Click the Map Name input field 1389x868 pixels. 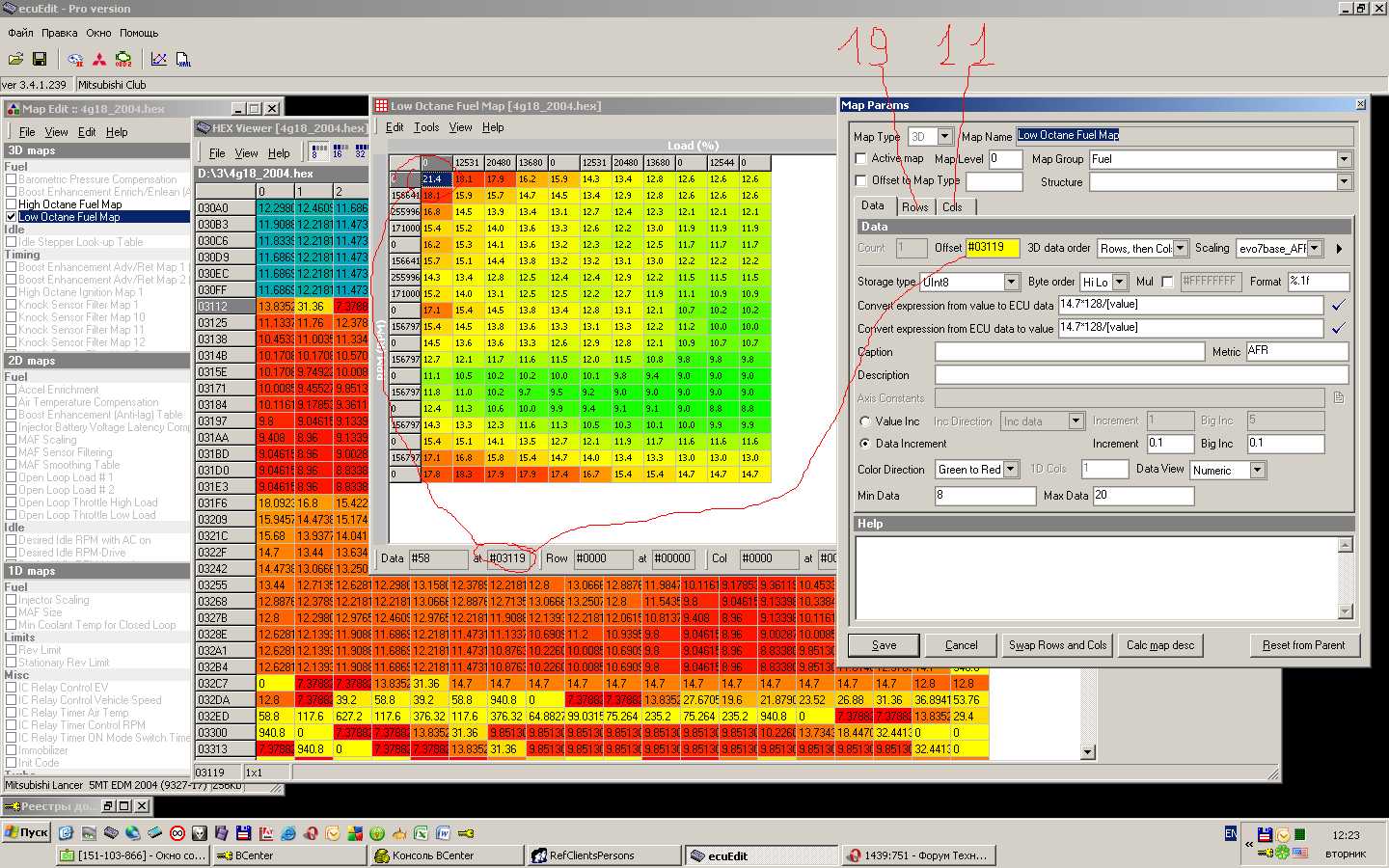click(x=1184, y=136)
